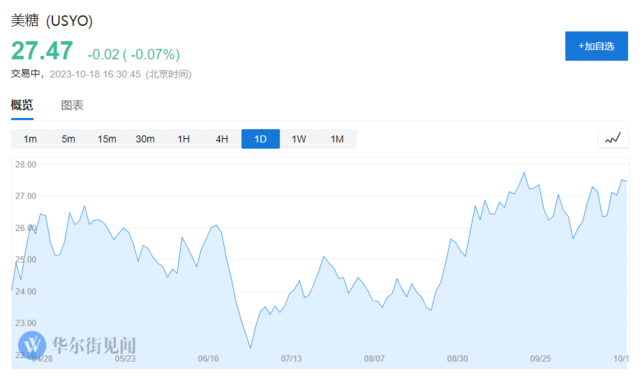The width and height of the screenshot is (640, 377).
Task: Switch to the 1W weekly interval
Action: point(299,139)
